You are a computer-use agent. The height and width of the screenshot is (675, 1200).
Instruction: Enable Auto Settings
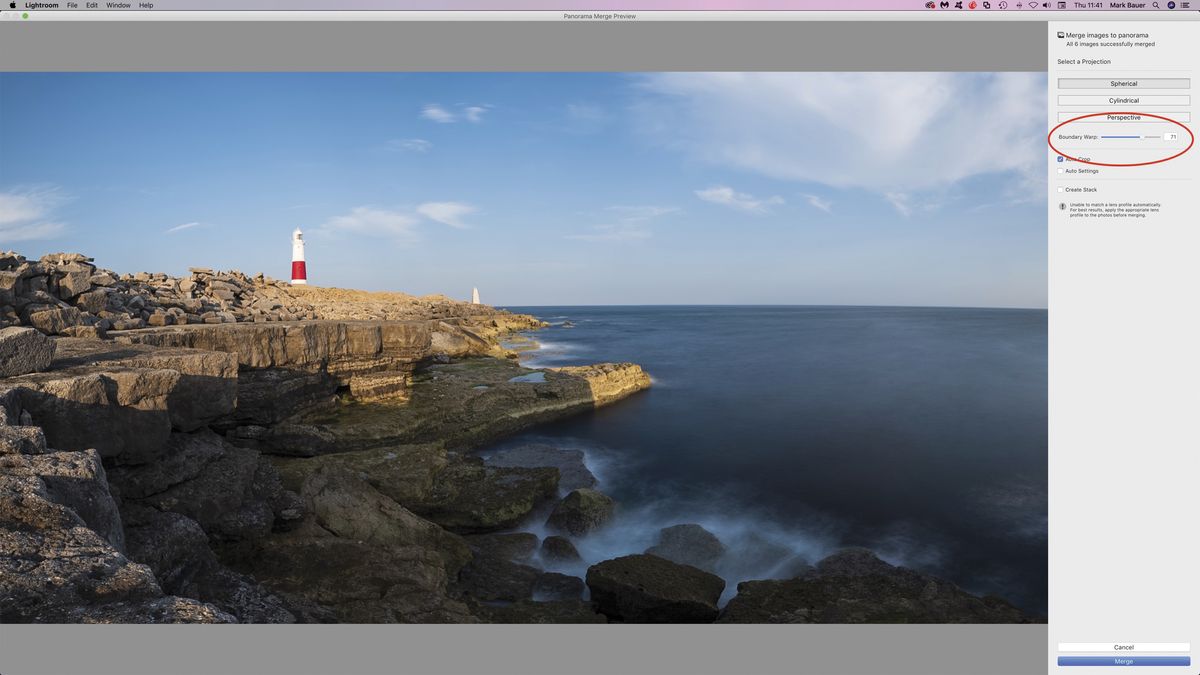click(x=1061, y=171)
